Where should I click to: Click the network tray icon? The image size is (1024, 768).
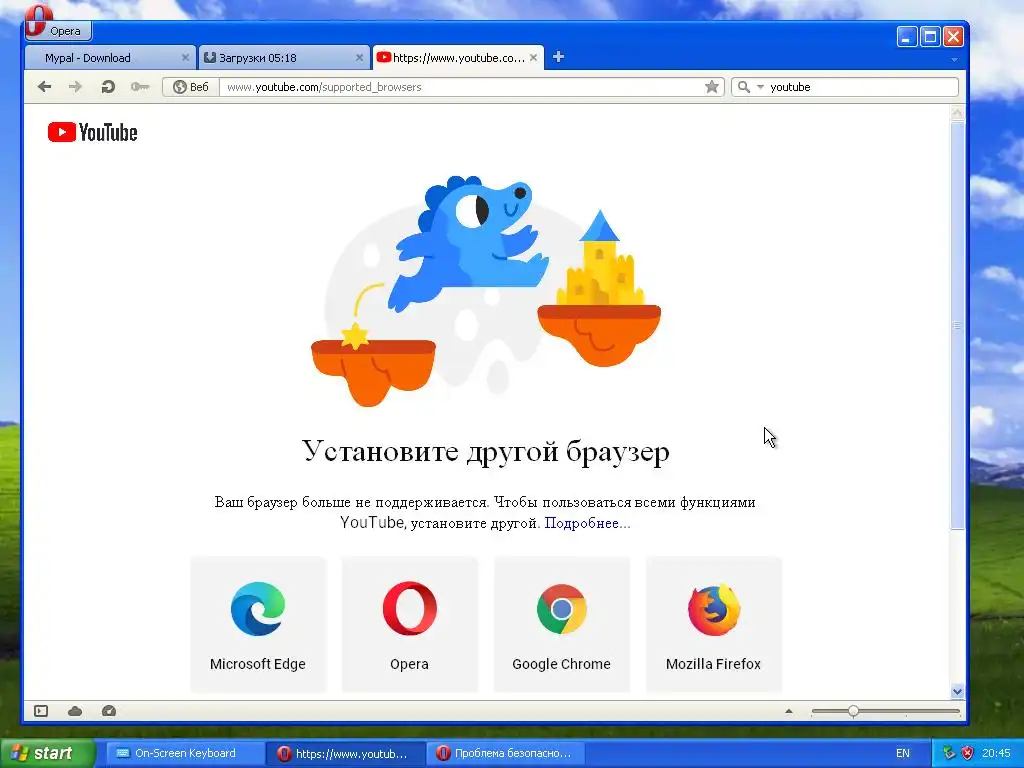point(949,754)
